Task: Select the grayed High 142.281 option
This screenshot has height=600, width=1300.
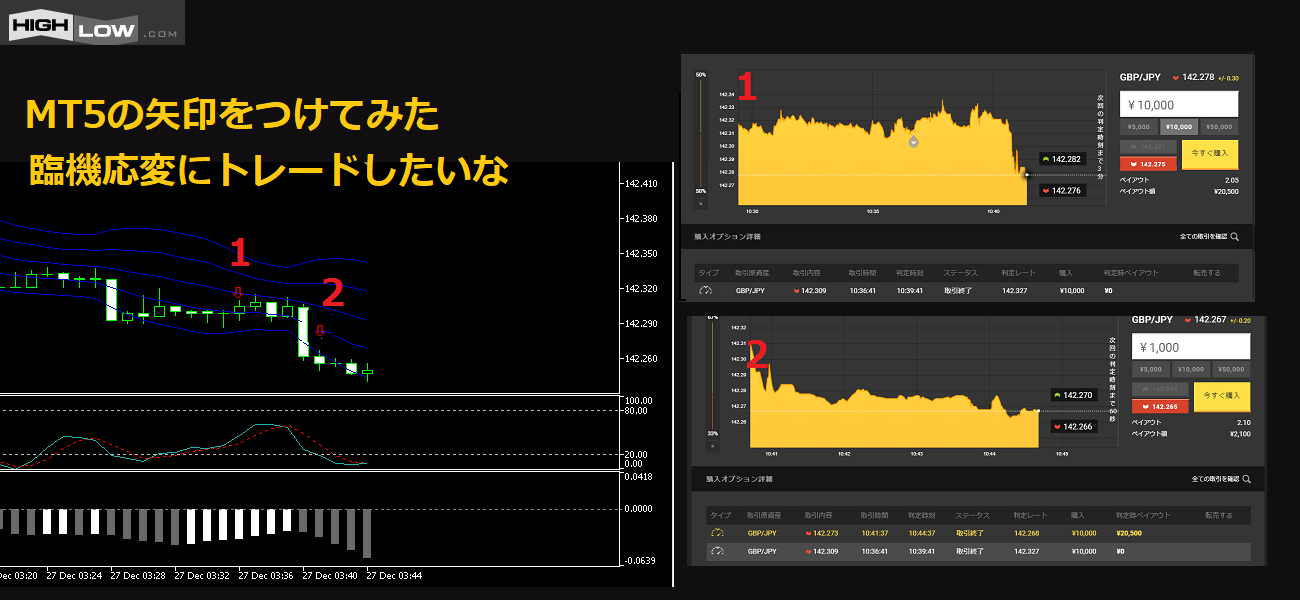Action: click(x=1148, y=147)
